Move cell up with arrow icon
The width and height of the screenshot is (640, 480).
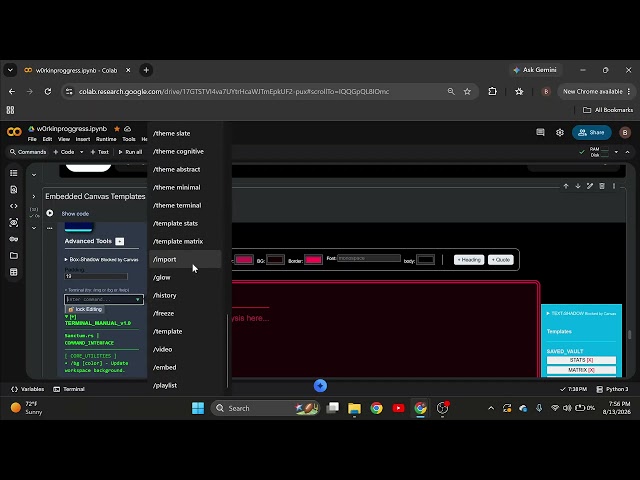(x=566, y=186)
